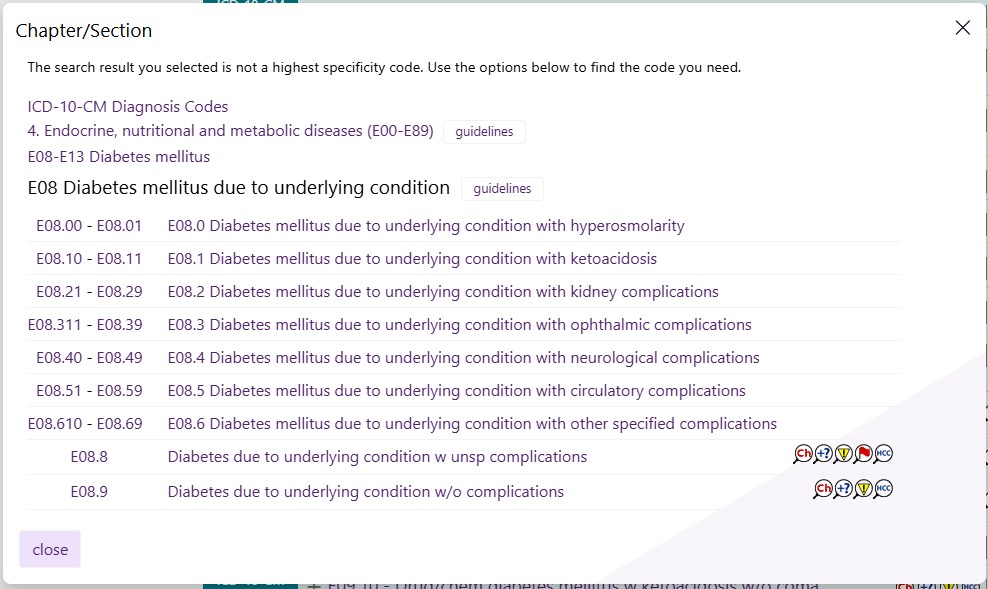
Task: Click the yellow warning icon for E08.8
Action: pos(843,454)
